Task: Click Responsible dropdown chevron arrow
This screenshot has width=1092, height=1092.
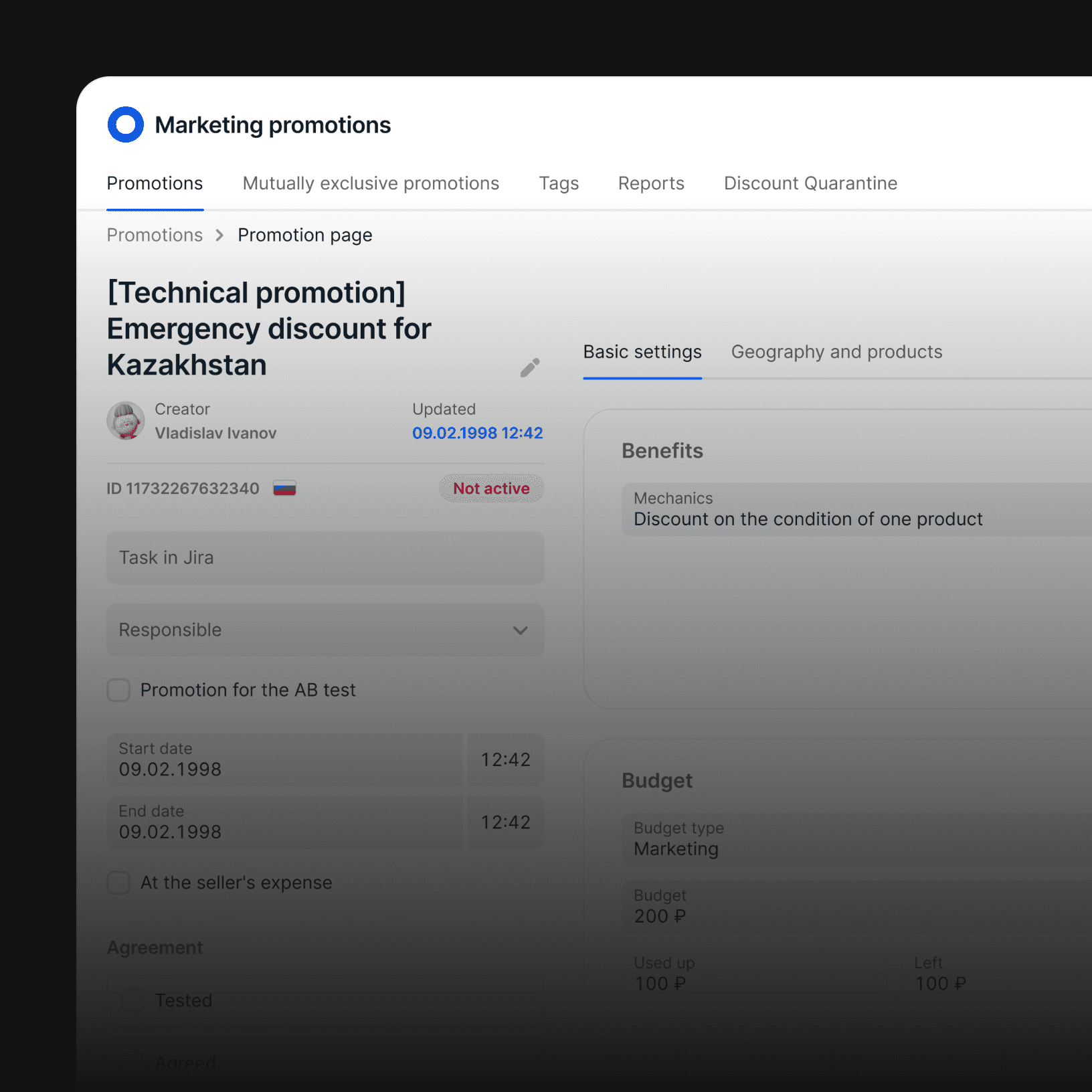Action: [x=521, y=630]
